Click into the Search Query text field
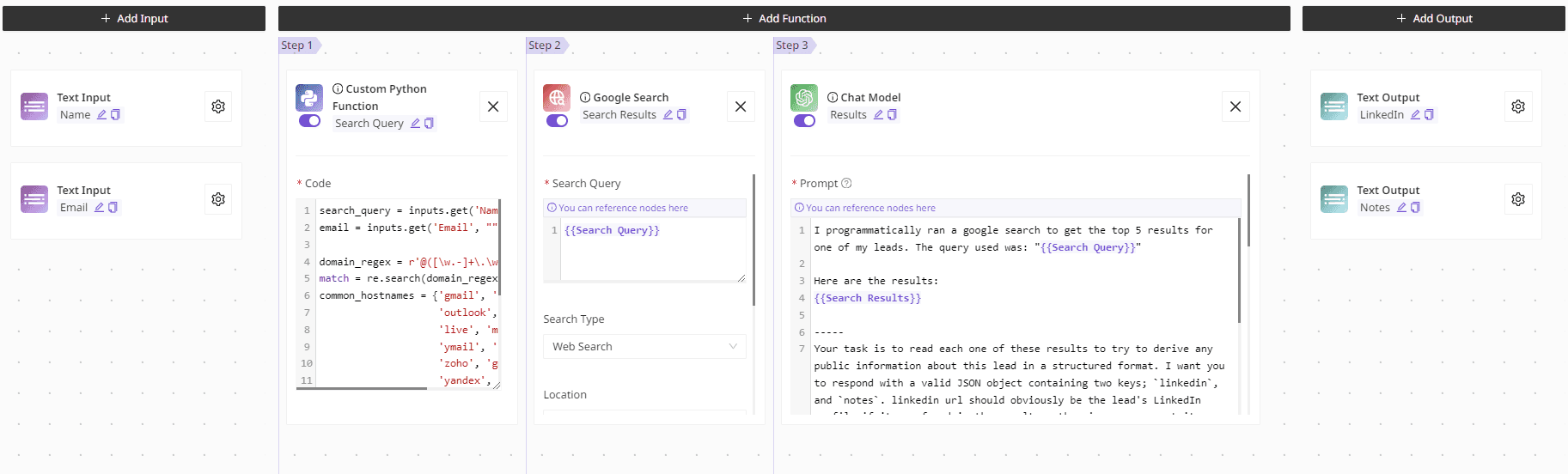Image resolution: width=1568 pixels, height=474 pixels. pos(653,250)
